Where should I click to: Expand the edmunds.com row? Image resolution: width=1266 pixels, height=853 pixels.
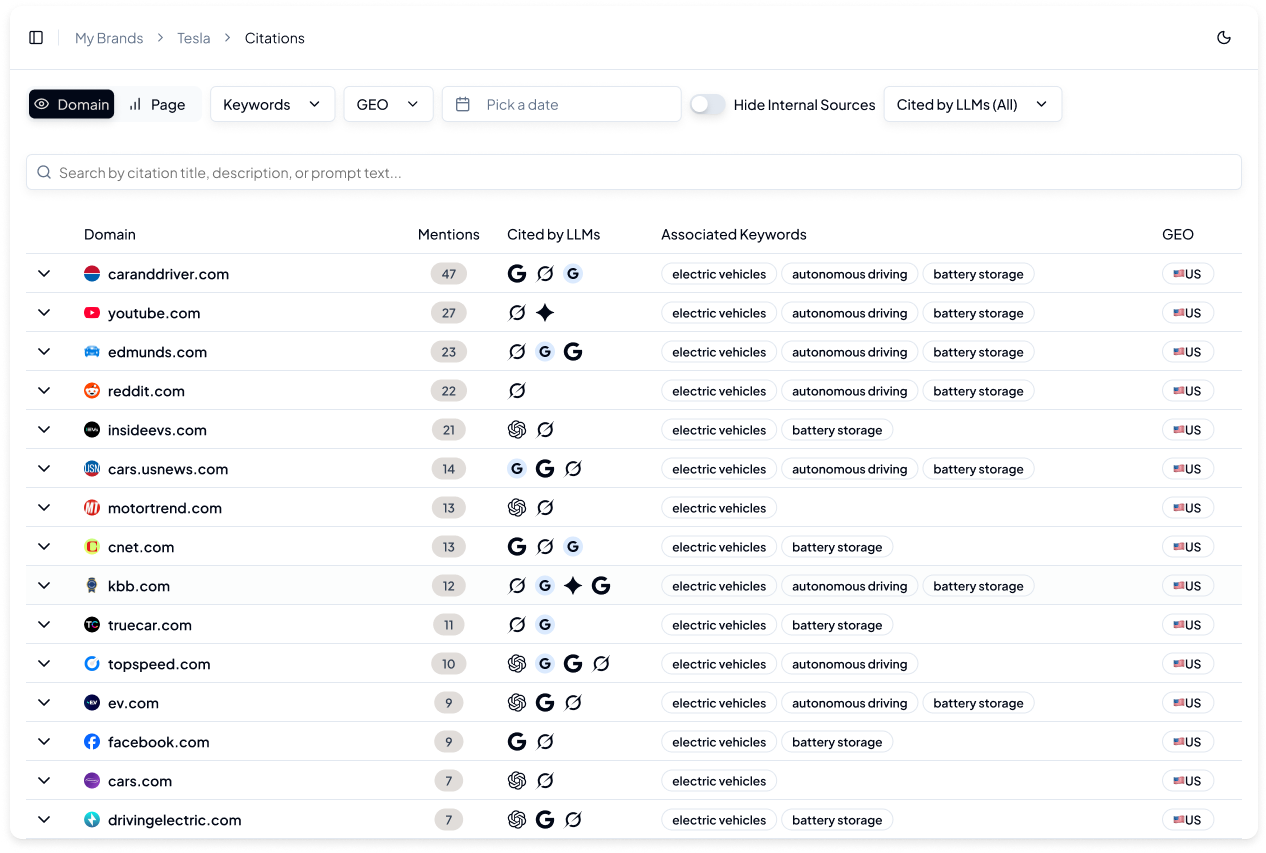[44, 351]
